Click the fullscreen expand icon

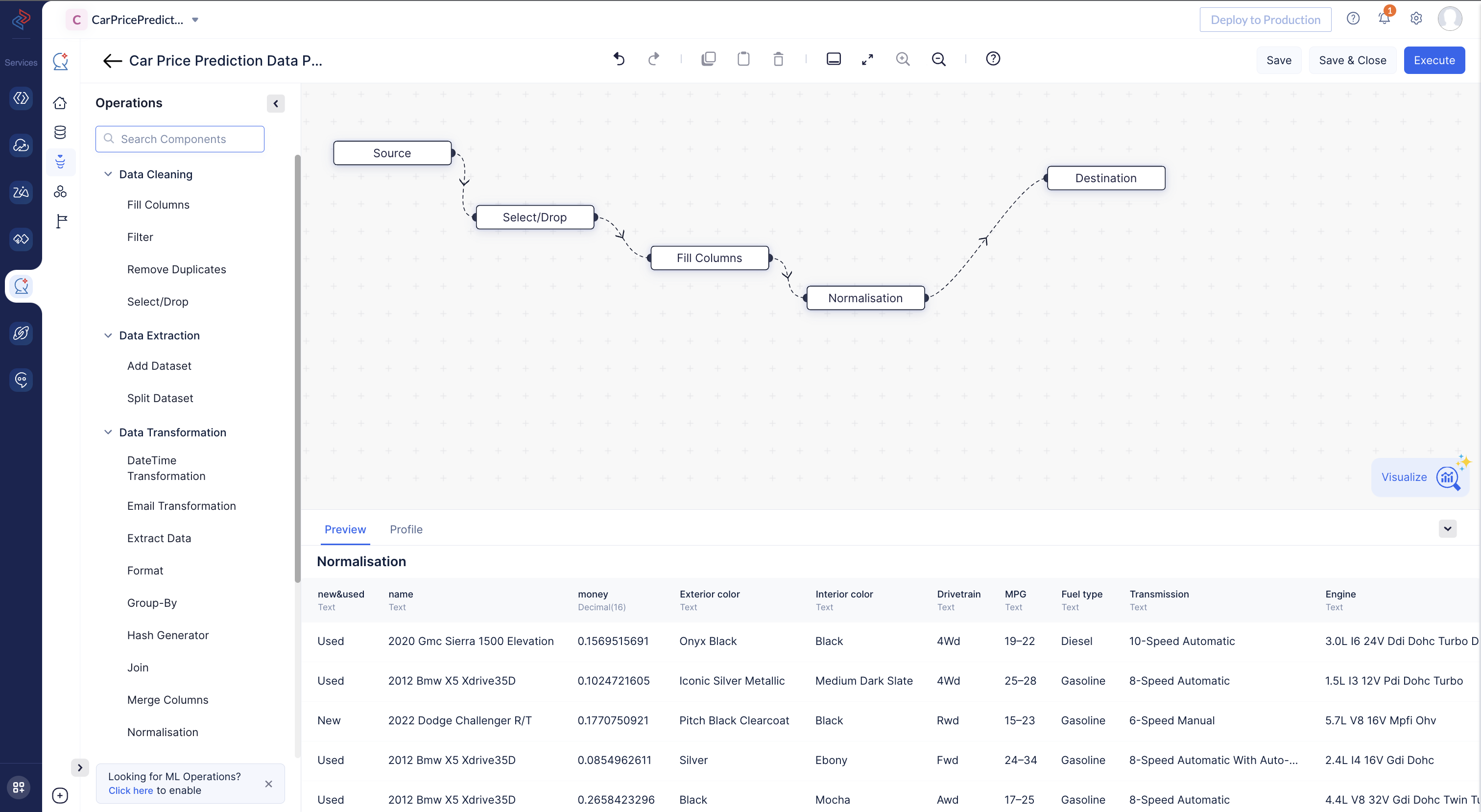click(868, 59)
